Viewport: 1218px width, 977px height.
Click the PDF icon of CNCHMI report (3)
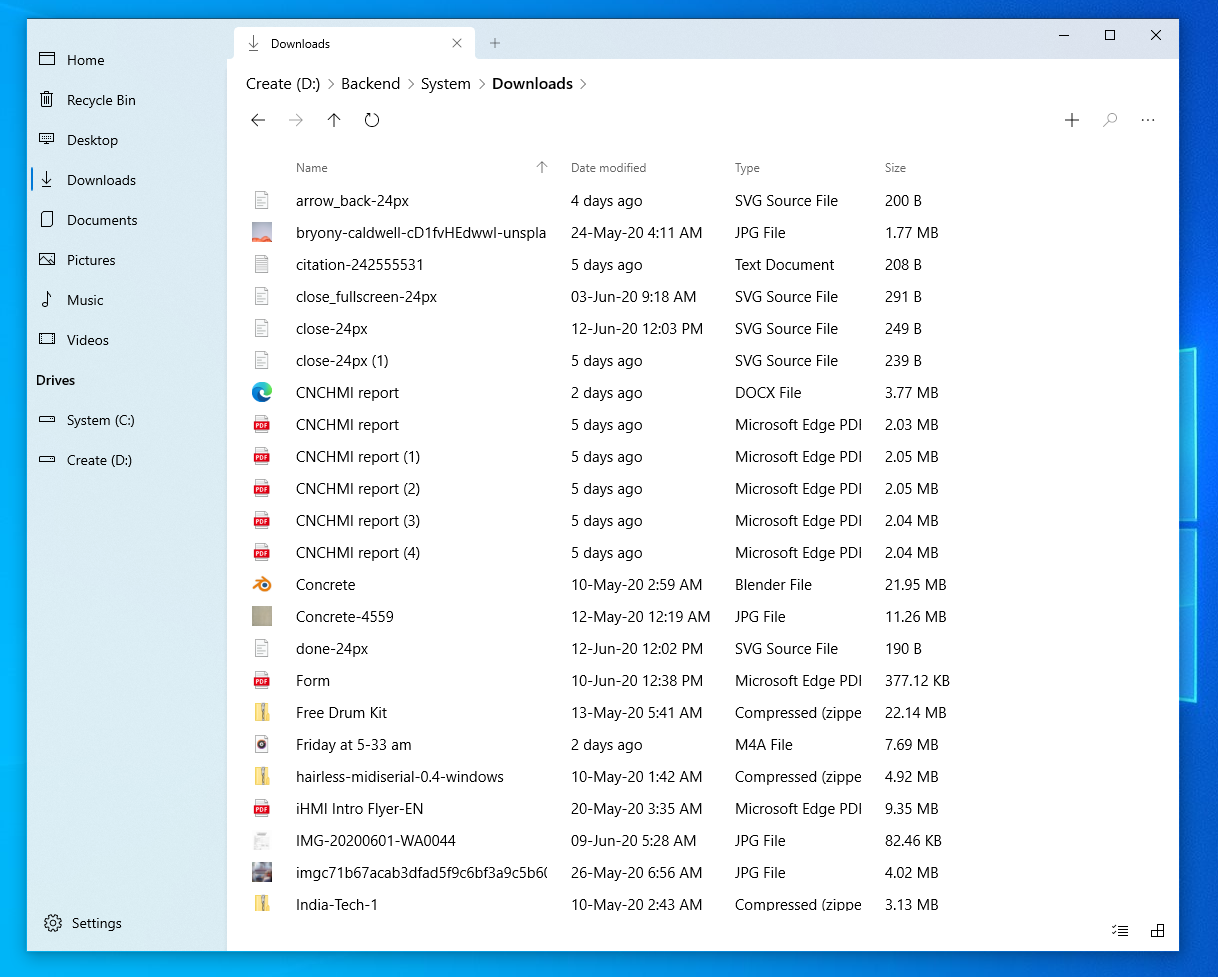click(x=262, y=521)
